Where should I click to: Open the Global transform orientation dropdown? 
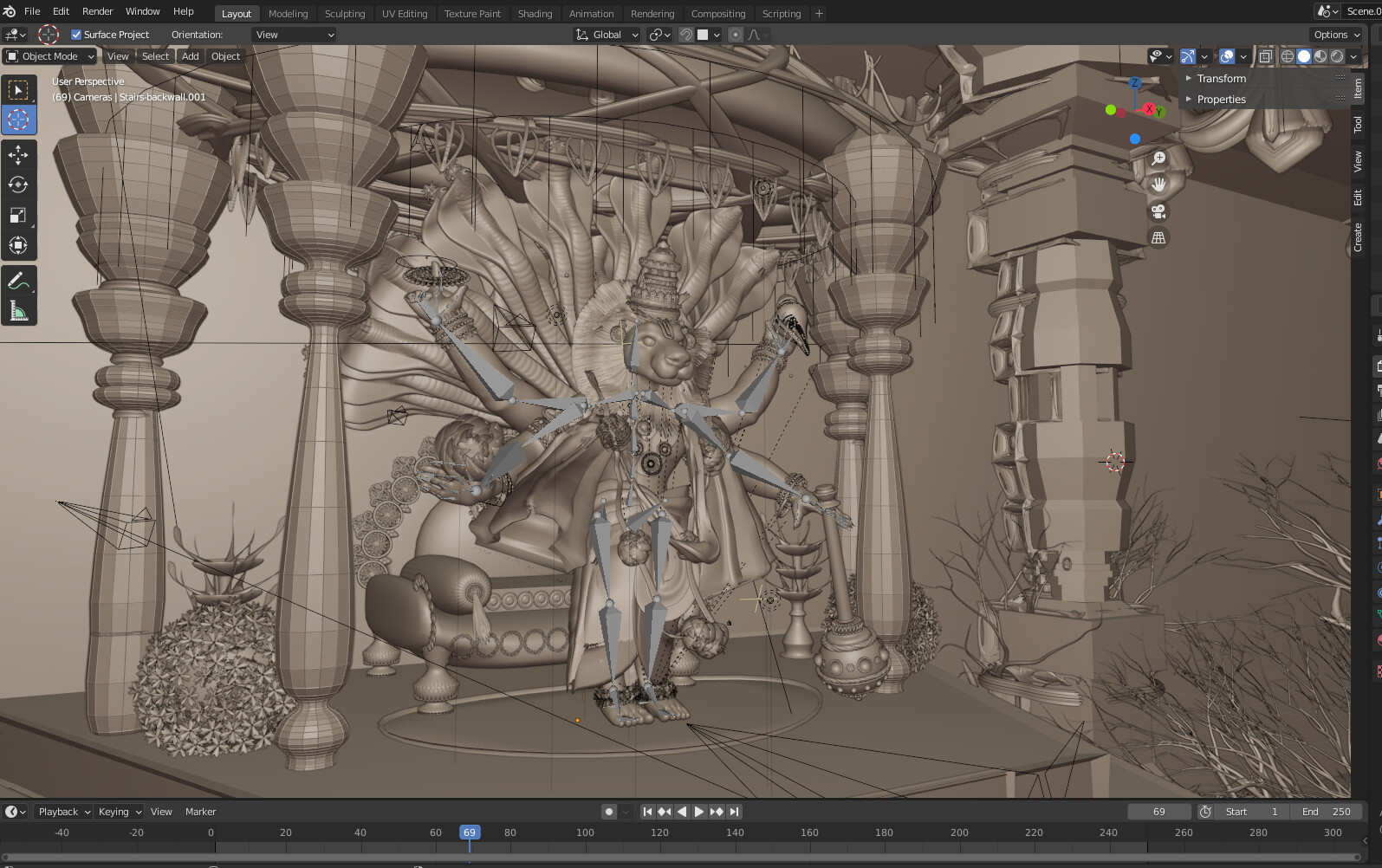tap(607, 35)
